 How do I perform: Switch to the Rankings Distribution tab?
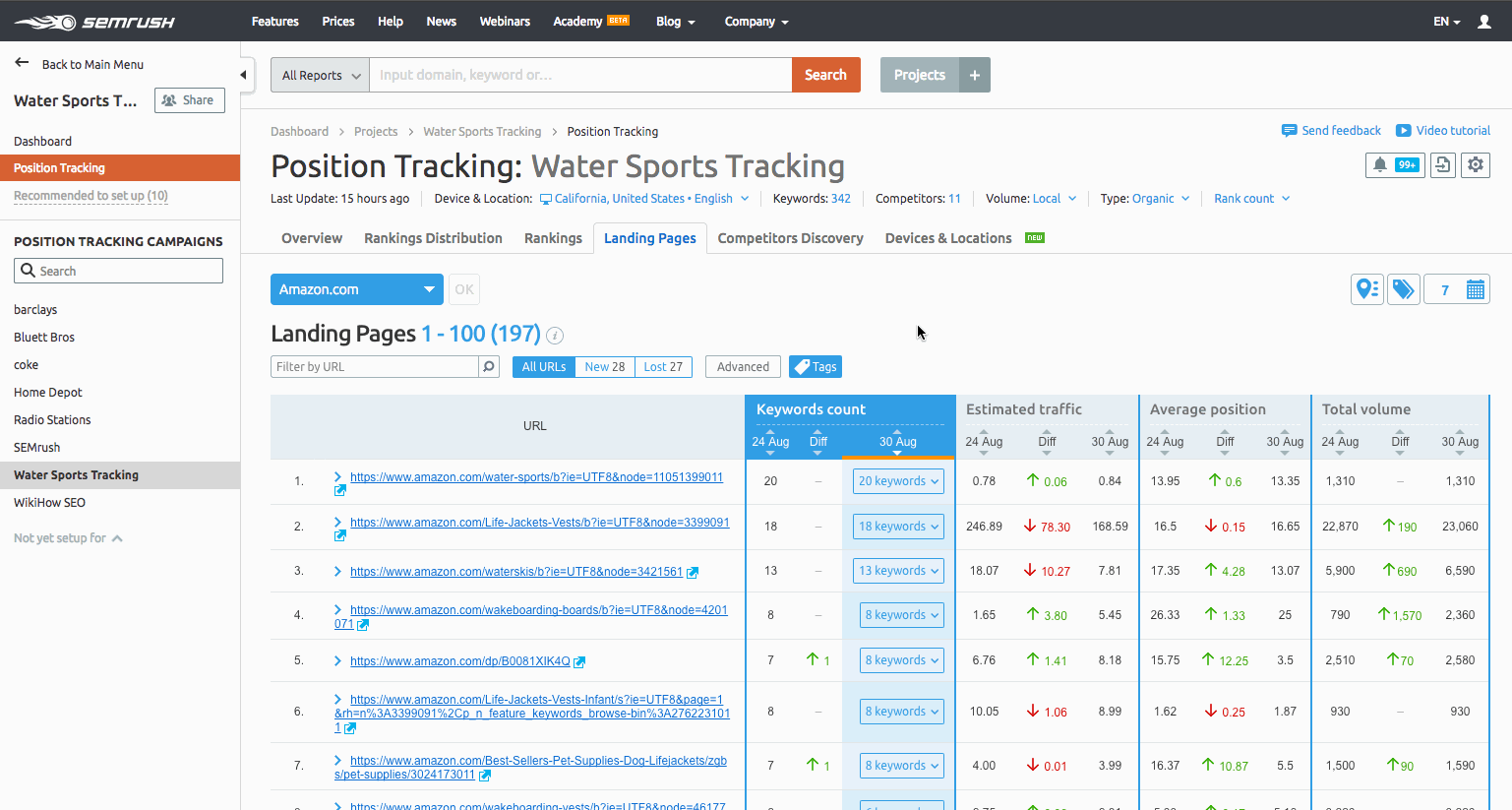pos(433,238)
